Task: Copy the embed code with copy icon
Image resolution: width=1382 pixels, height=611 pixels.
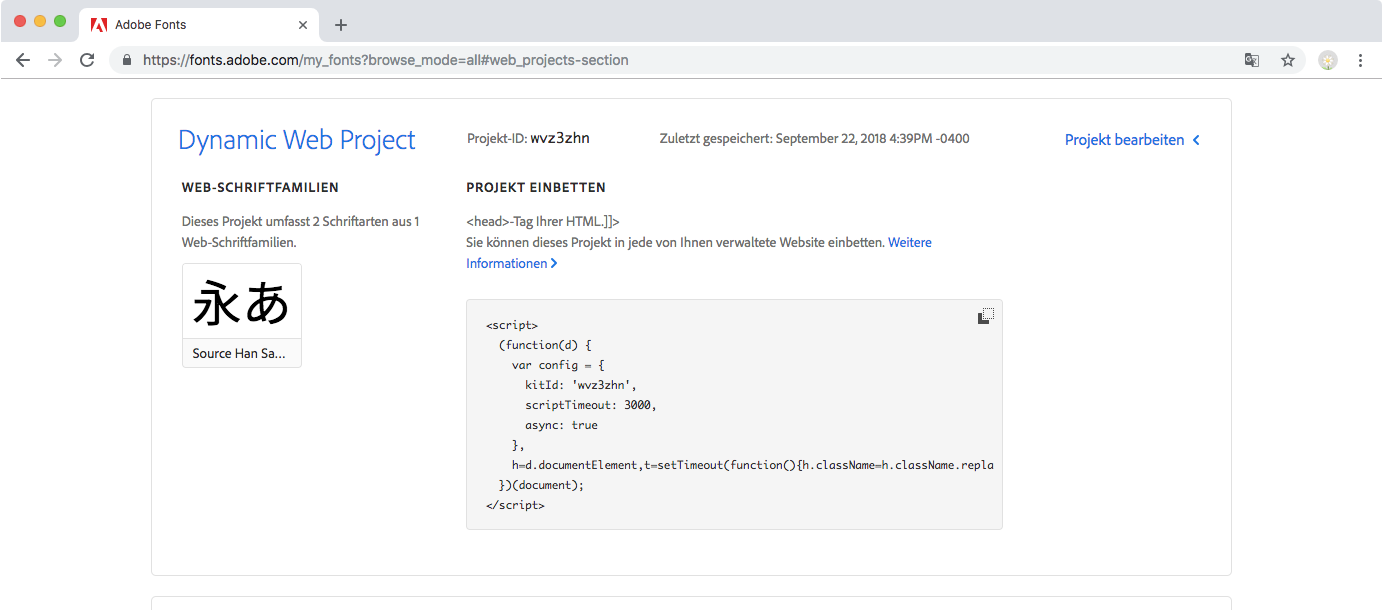Action: tap(985, 316)
